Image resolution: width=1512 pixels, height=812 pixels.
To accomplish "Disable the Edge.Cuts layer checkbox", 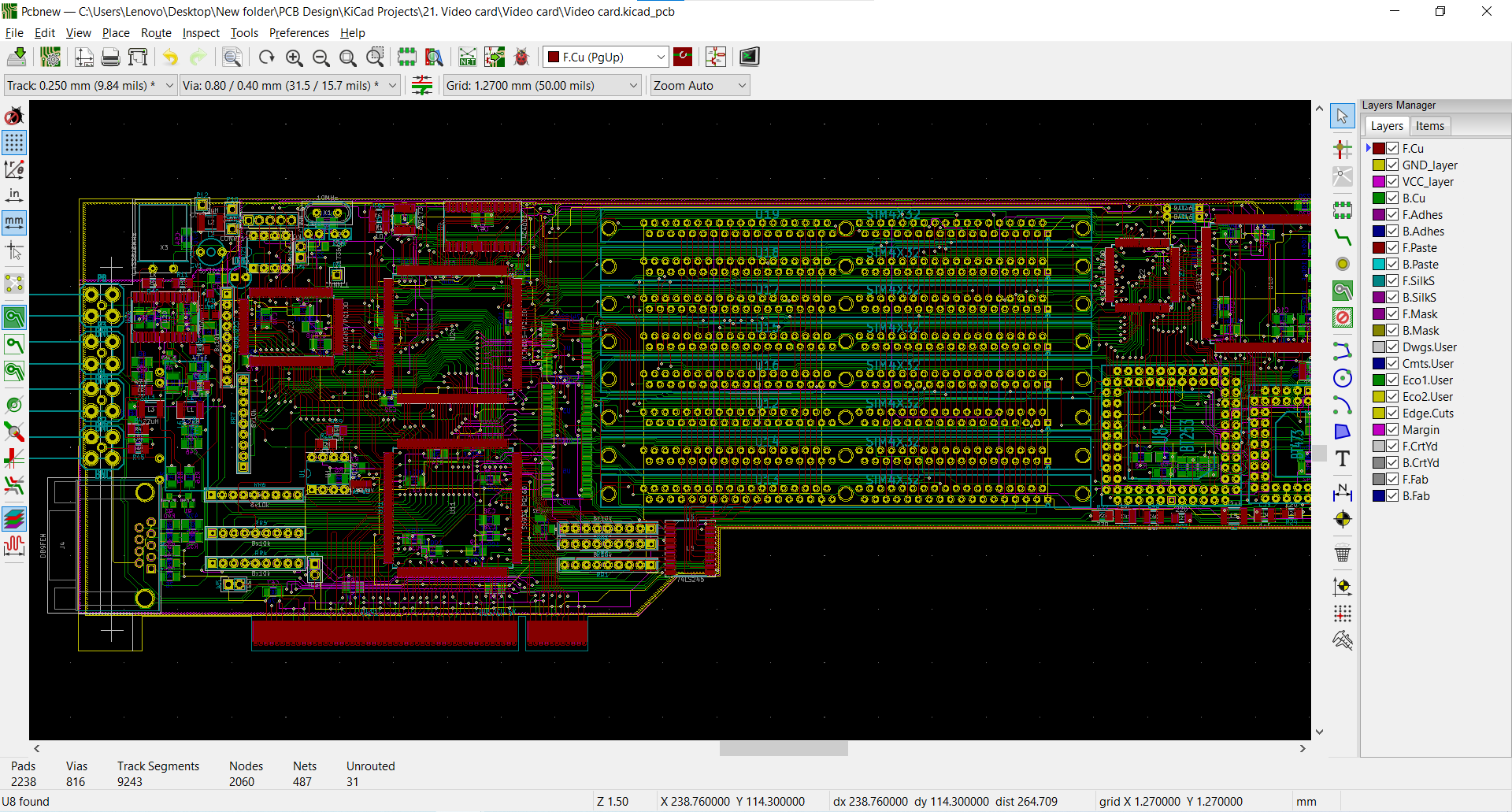I will coord(1392,413).
